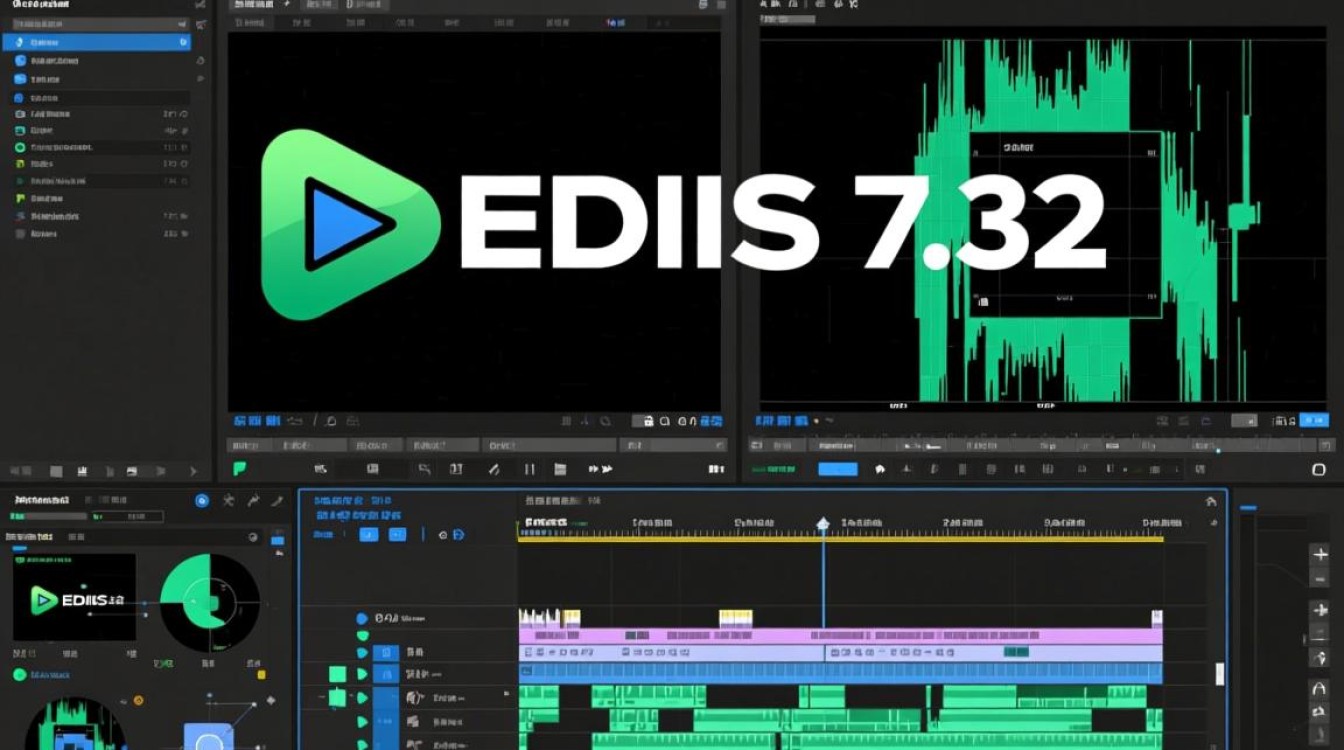Click the rounded square icon below right preview
Viewport: 1344px width, 750px height.
tap(1317, 468)
